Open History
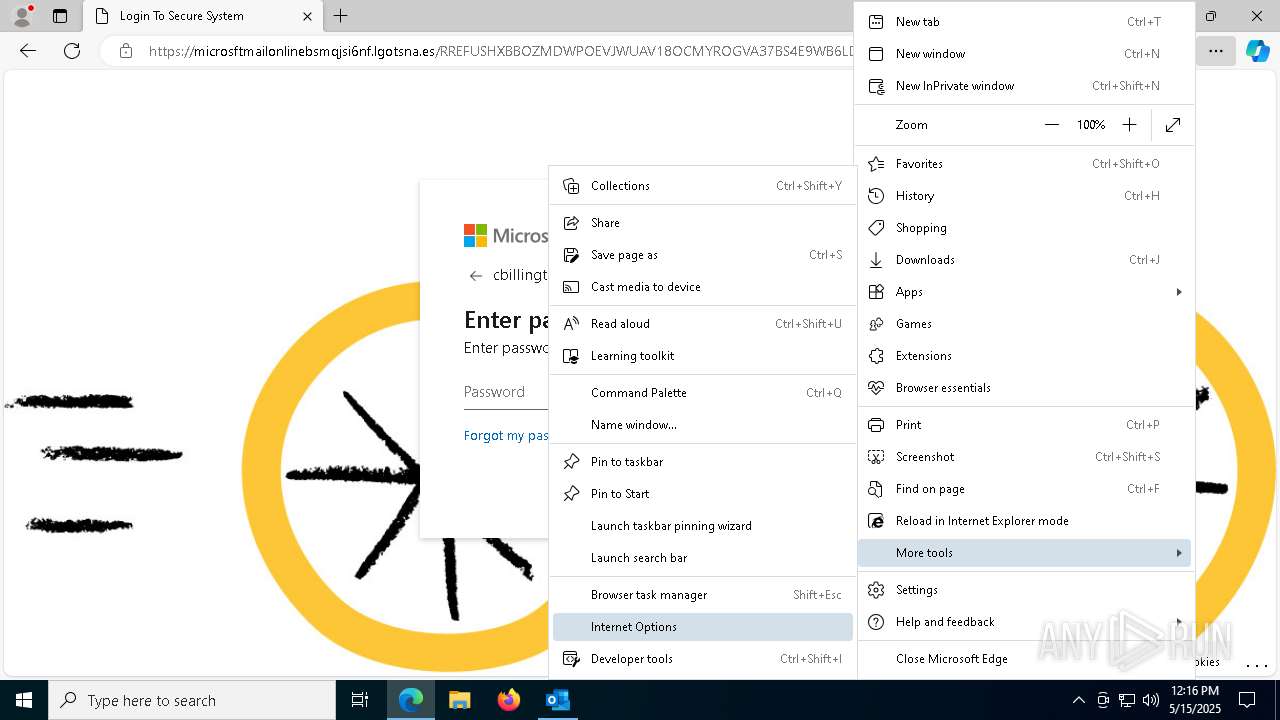1280x720 pixels. 1024,196
